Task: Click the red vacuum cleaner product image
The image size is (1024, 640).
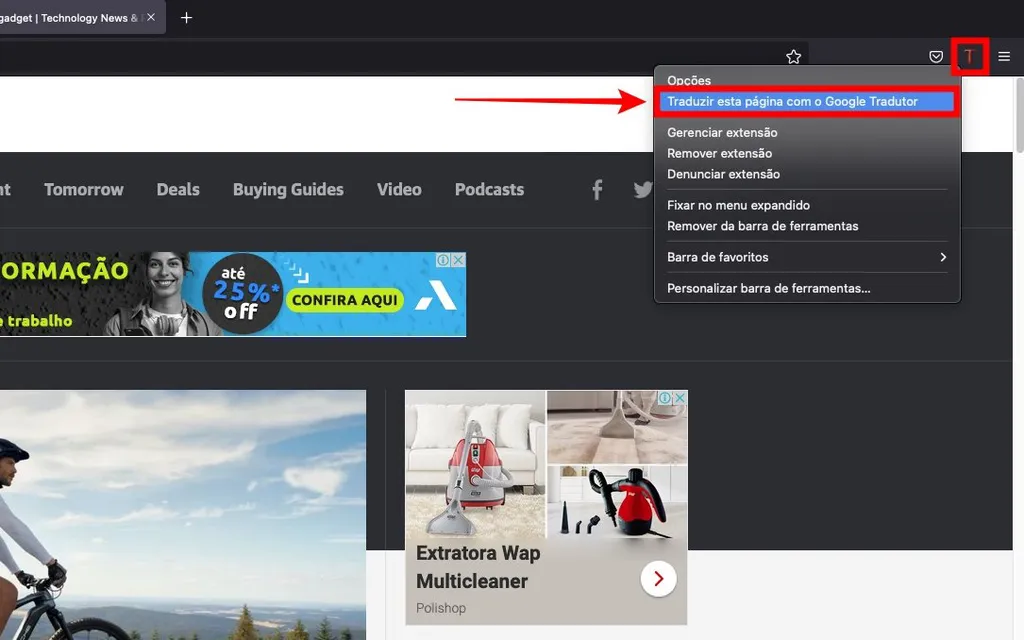Action: [475, 464]
